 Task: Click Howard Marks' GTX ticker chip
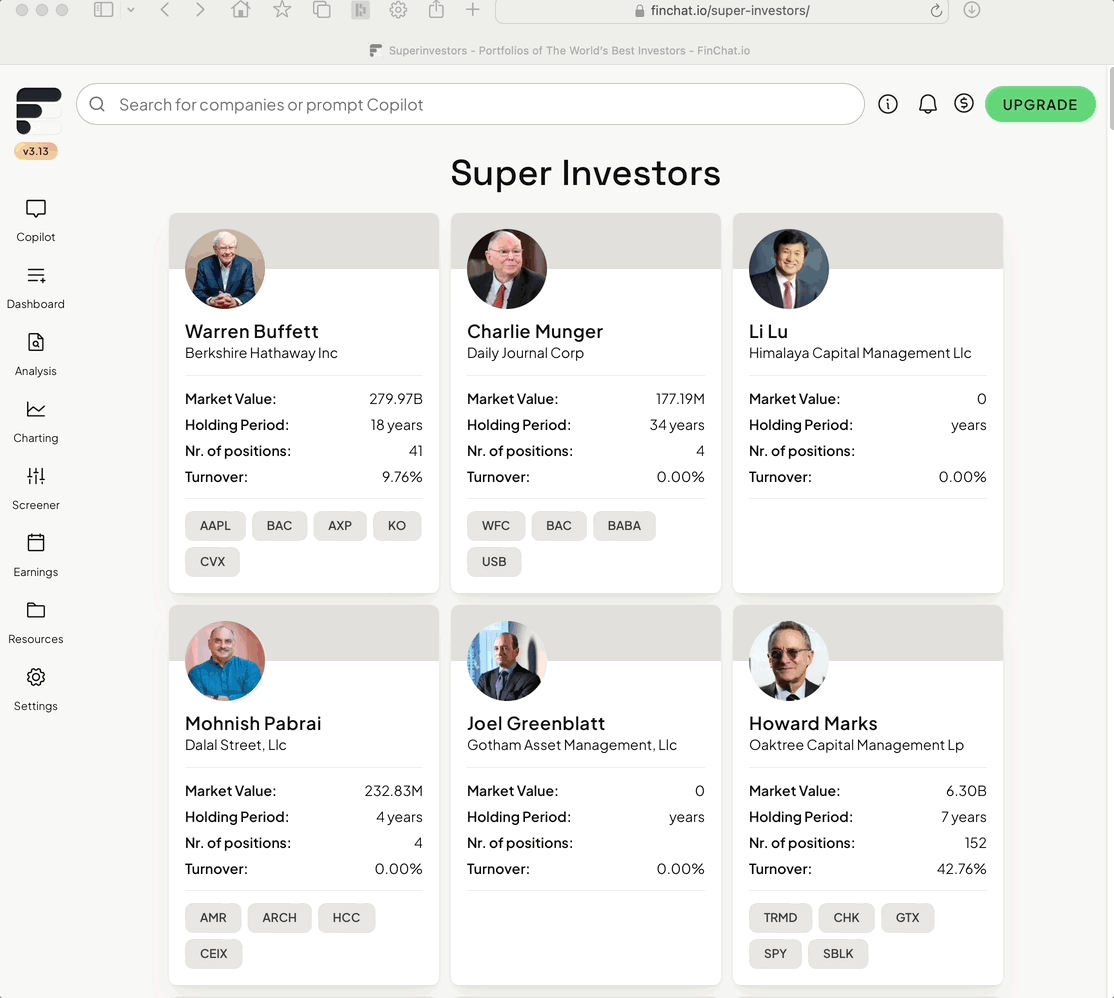pos(907,918)
